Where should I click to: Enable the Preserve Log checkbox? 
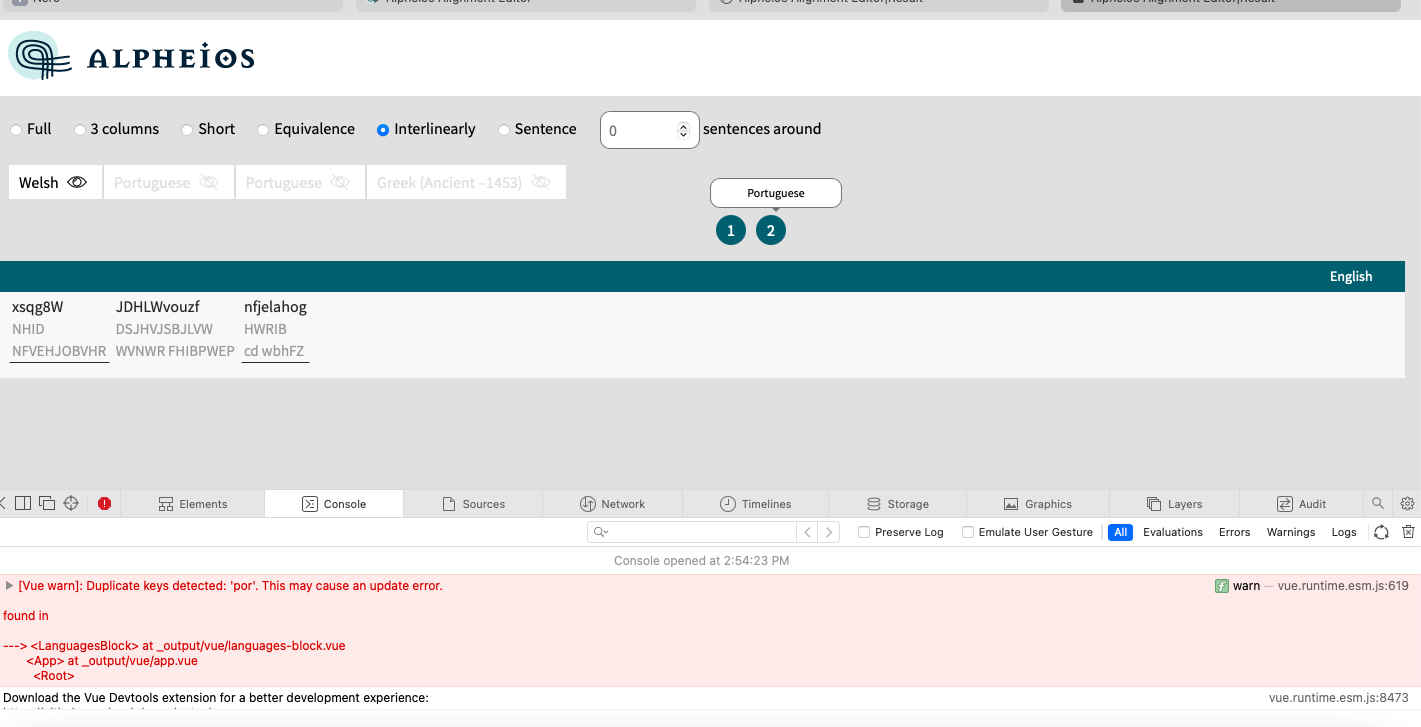tap(863, 532)
